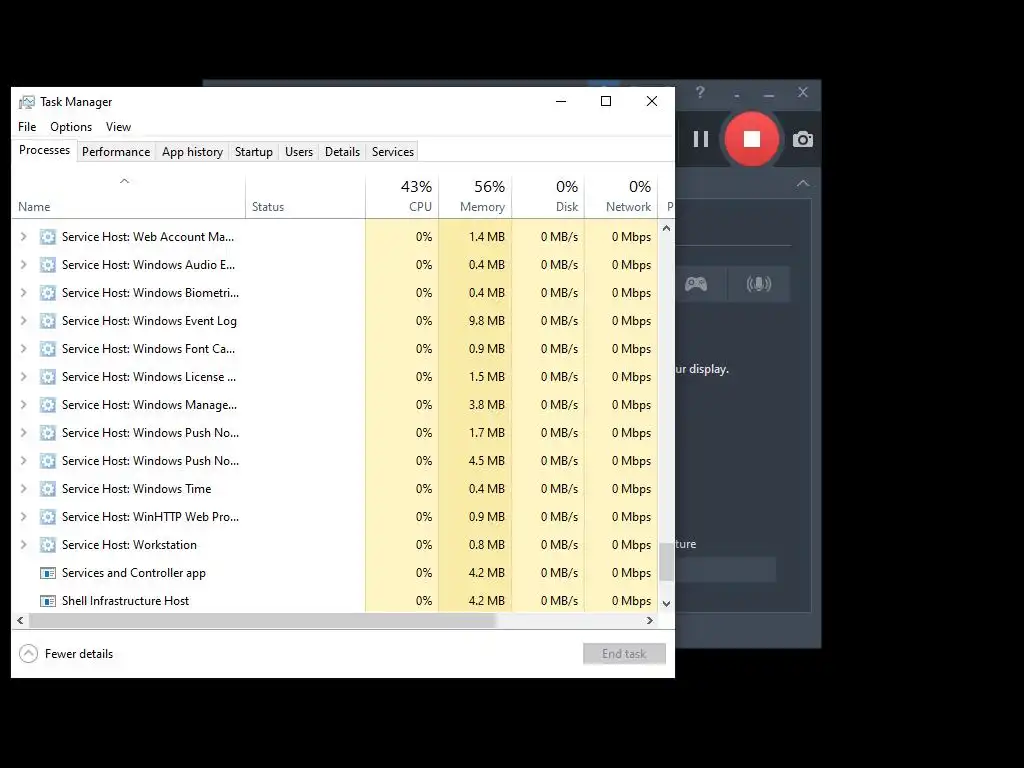This screenshot has width=1024, height=768.
Task: Expand Service Host: Workstation row
Action: [24, 545]
